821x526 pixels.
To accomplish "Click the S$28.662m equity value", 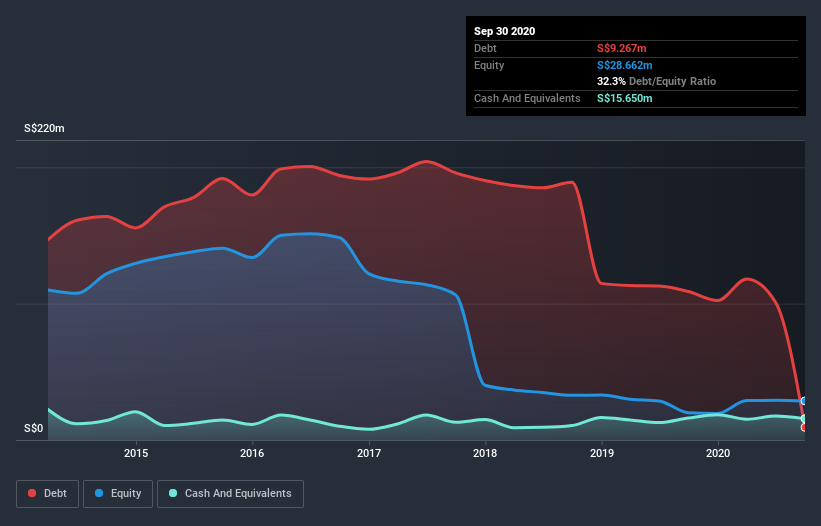I will [625, 65].
